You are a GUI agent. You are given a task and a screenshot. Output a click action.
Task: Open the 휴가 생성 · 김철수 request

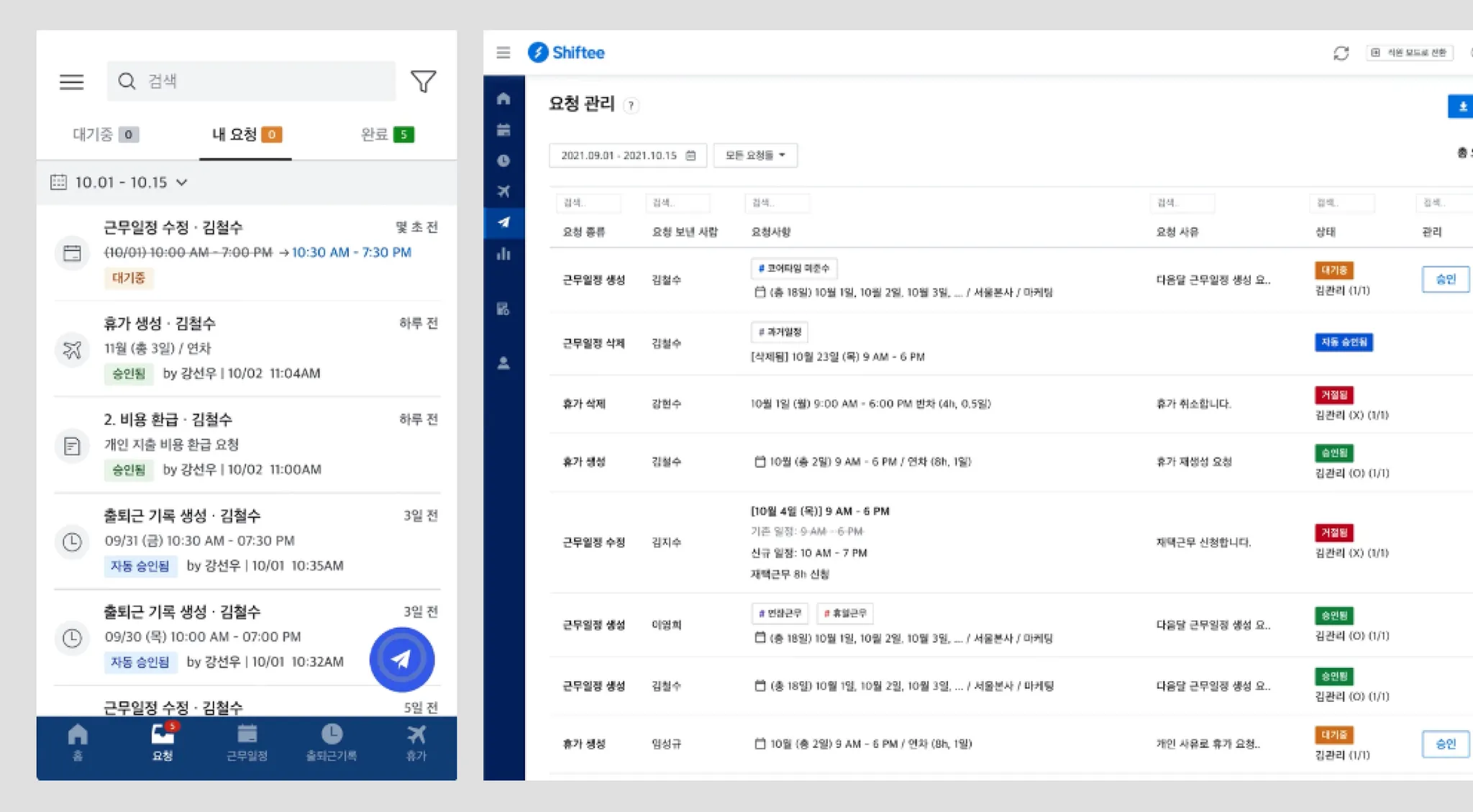tap(247, 349)
